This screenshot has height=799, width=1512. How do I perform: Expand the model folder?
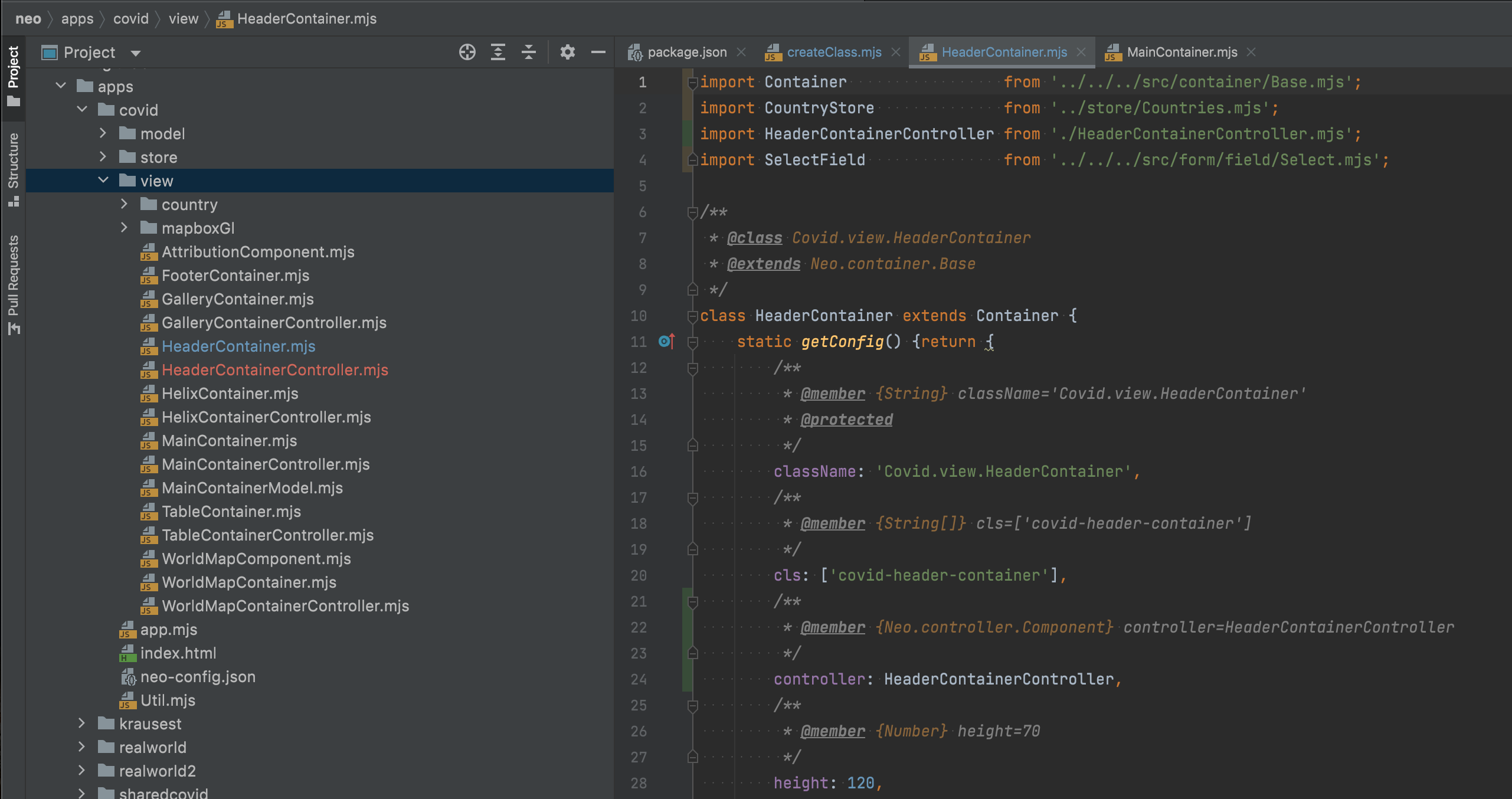[103, 133]
